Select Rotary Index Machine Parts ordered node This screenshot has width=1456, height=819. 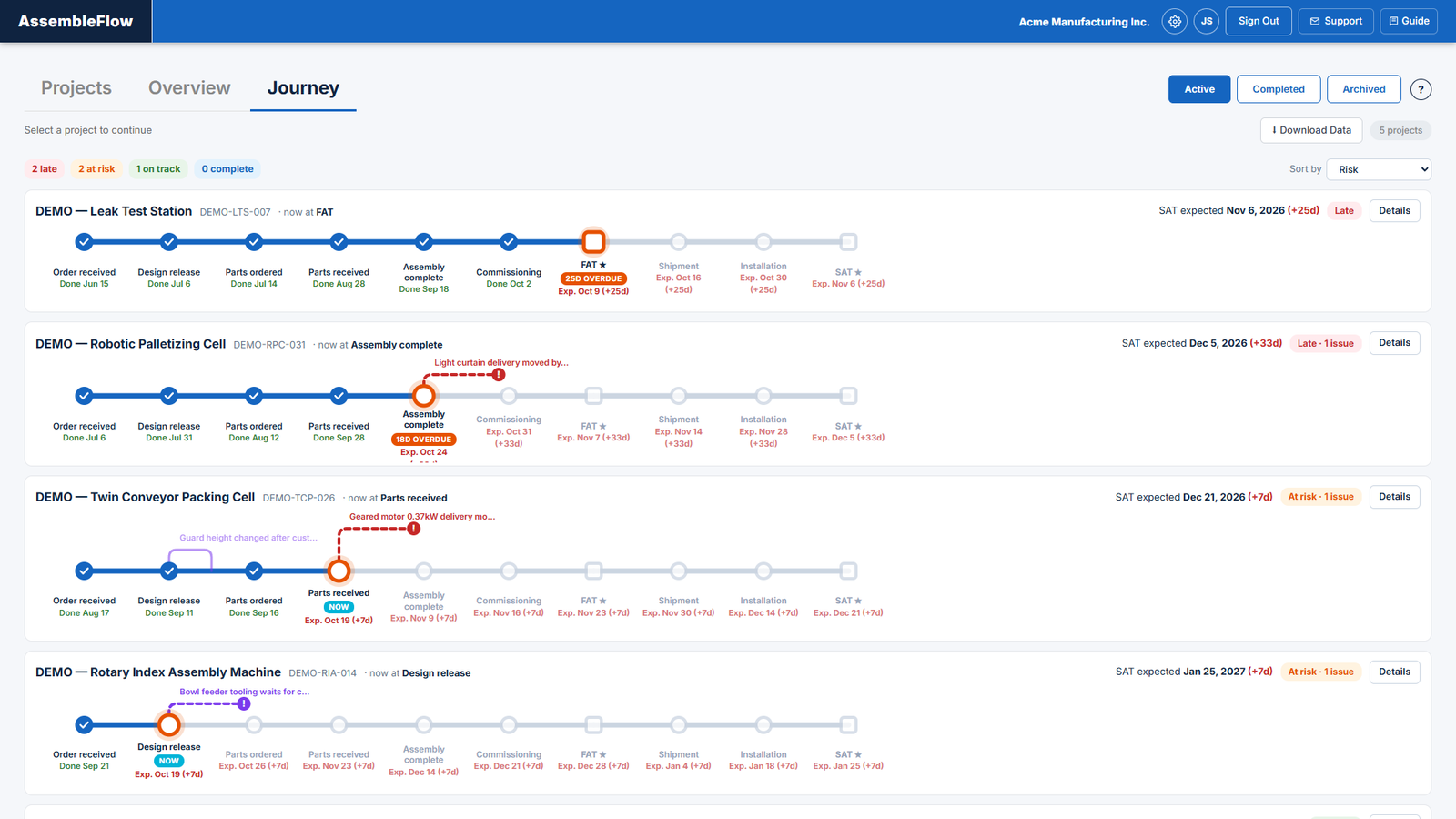tap(254, 725)
